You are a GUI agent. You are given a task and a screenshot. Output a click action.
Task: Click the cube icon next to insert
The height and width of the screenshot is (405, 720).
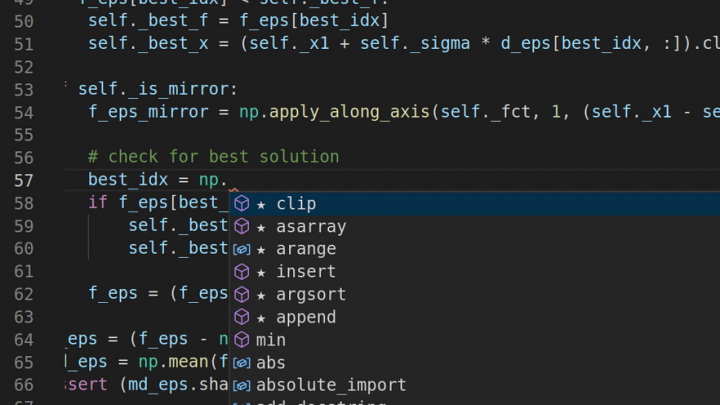point(241,272)
